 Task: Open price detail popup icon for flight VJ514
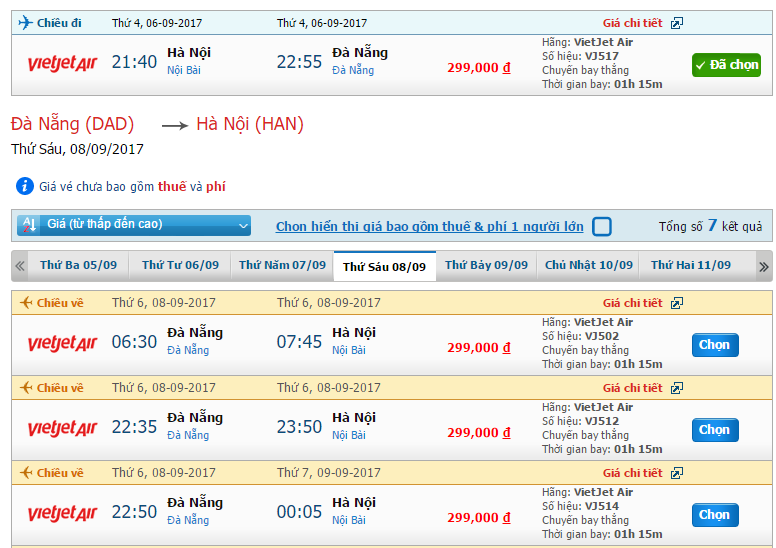point(677,473)
